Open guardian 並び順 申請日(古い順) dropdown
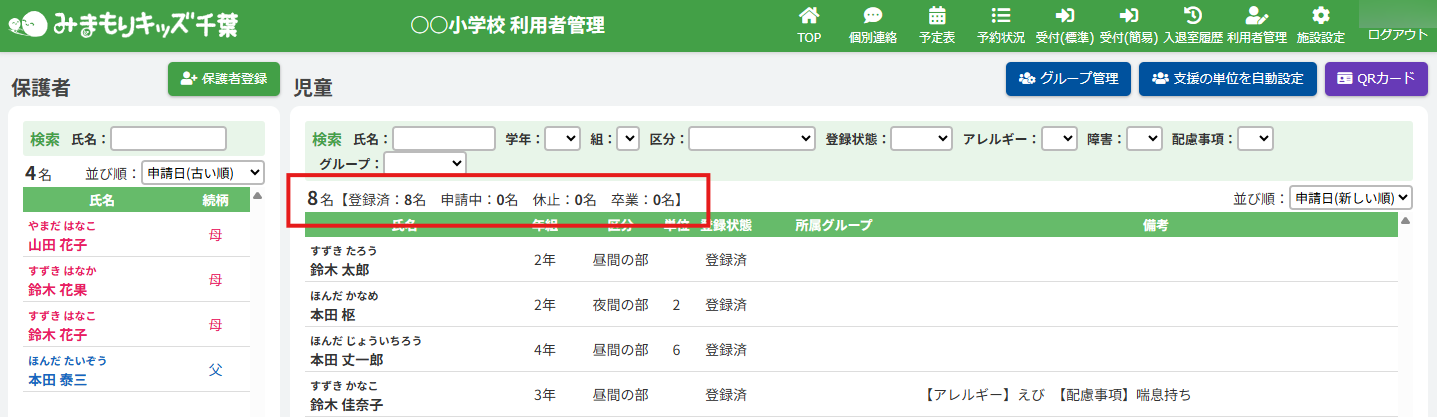Screen dimensions: 1437x417 203,173
